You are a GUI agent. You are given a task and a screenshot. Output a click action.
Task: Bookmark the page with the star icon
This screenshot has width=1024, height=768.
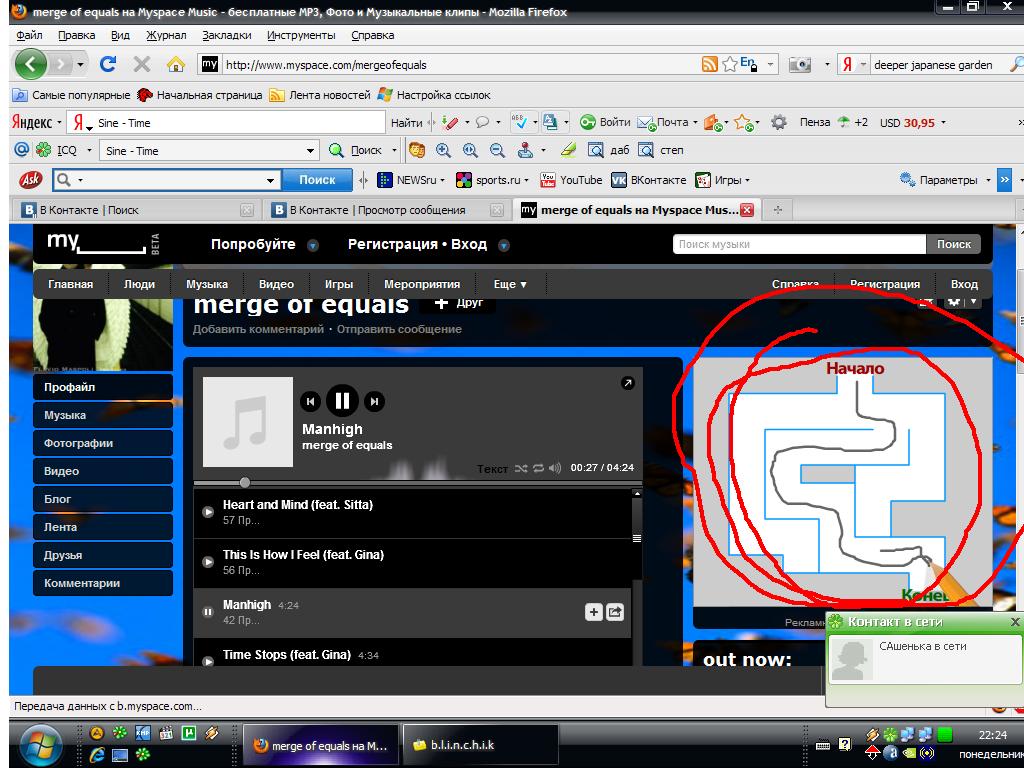tap(729, 64)
